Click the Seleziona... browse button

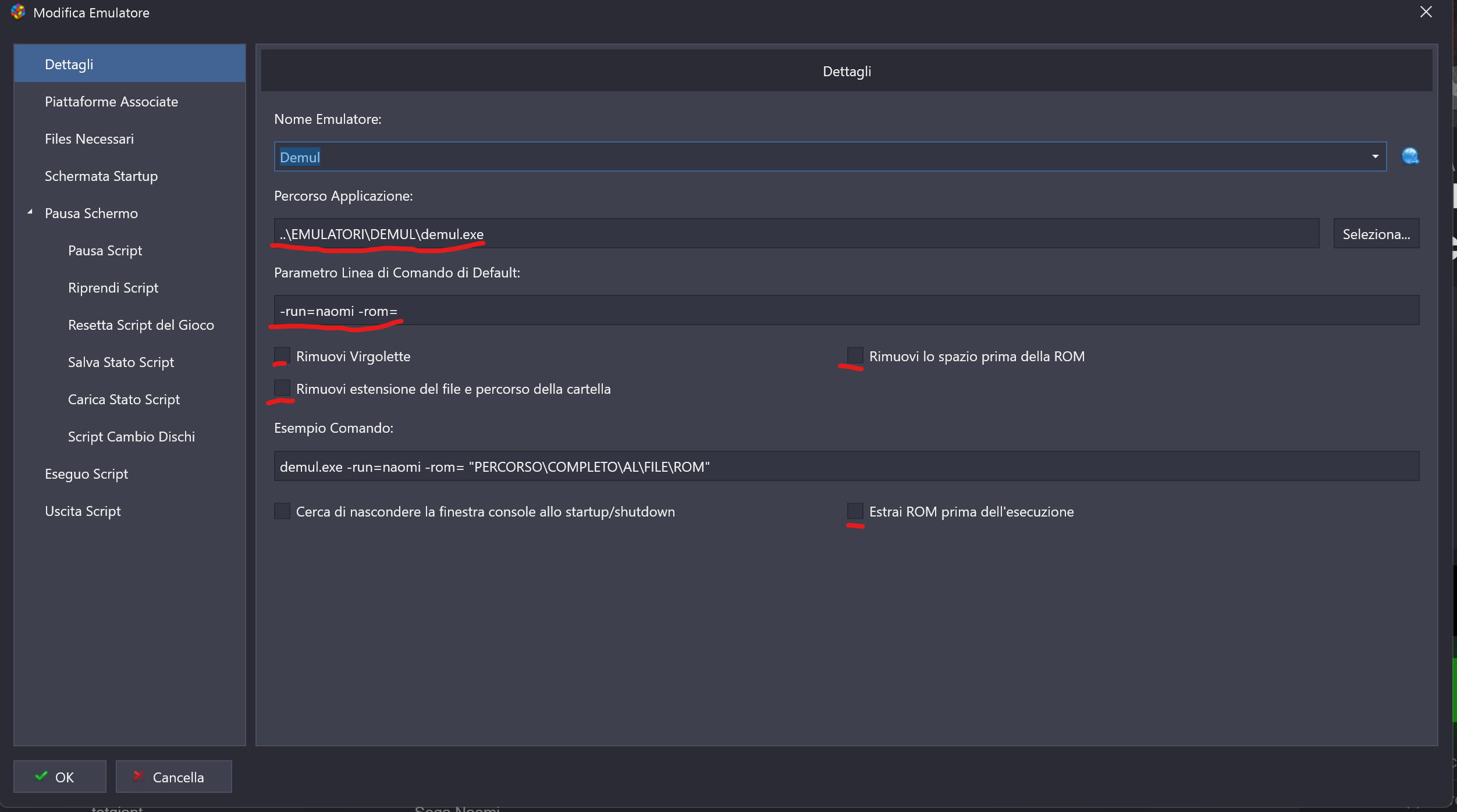pos(1376,234)
